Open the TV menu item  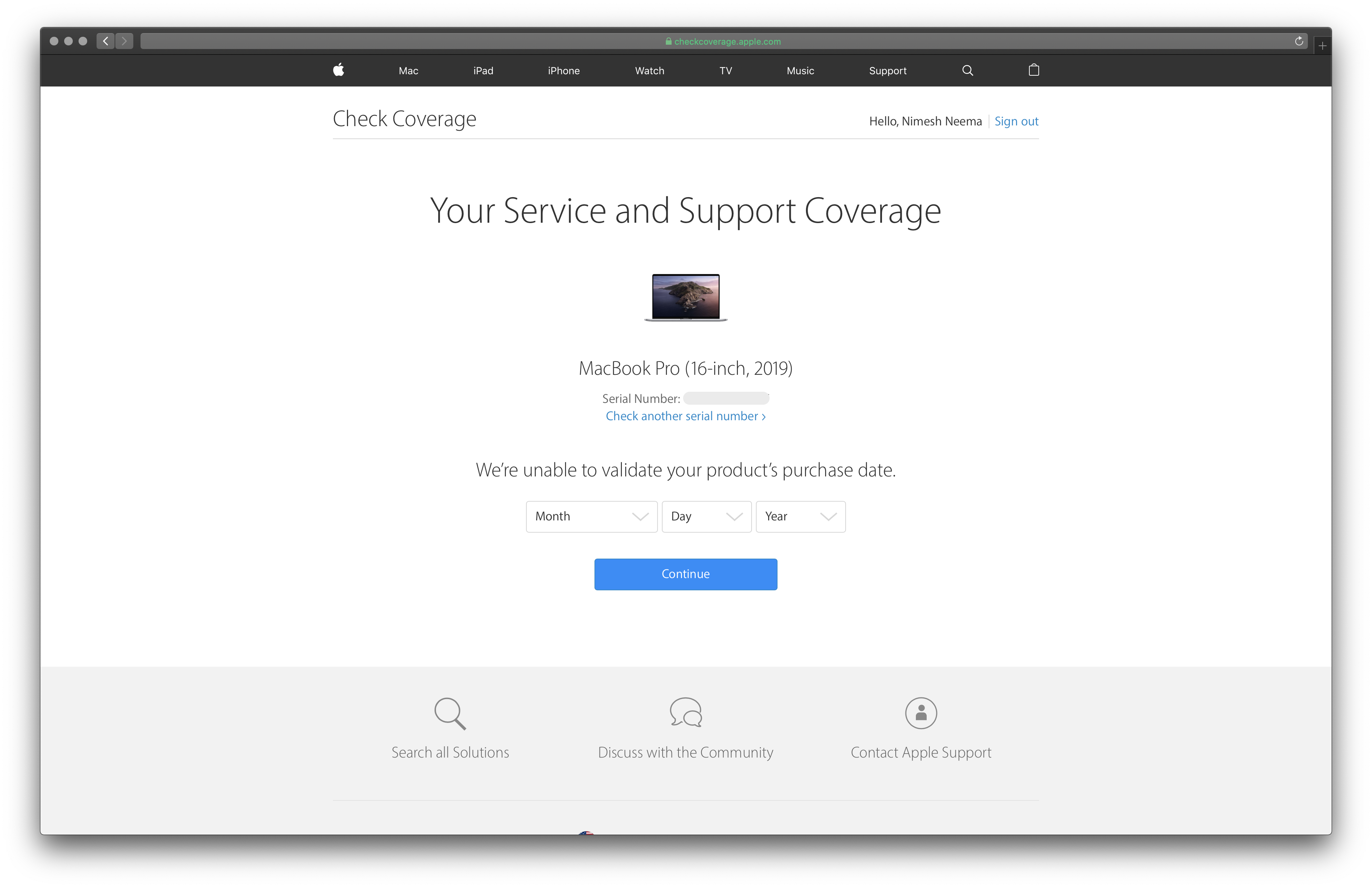coord(726,70)
